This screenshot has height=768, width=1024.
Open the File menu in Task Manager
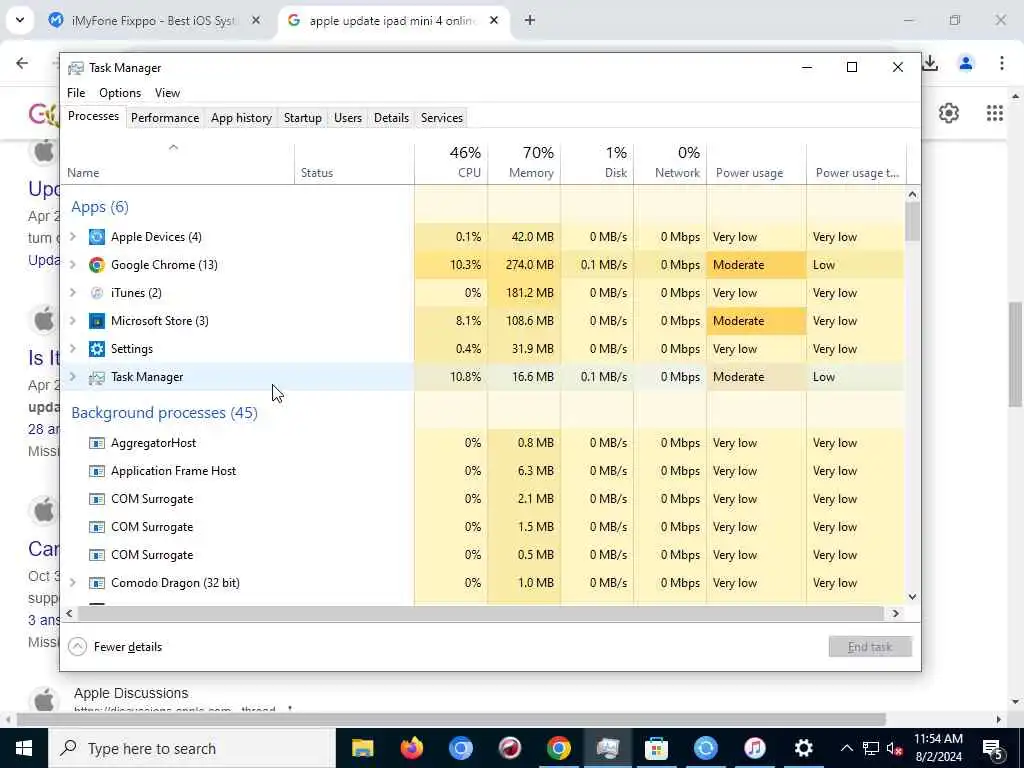coord(76,93)
